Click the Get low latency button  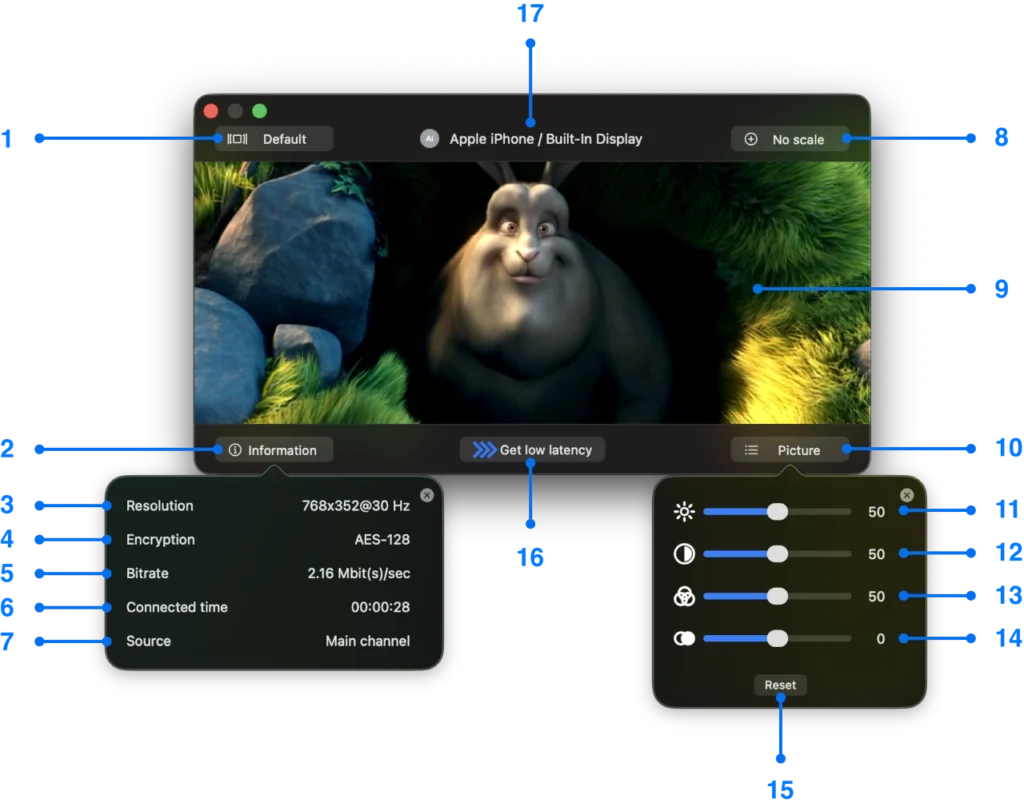click(x=532, y=449)
